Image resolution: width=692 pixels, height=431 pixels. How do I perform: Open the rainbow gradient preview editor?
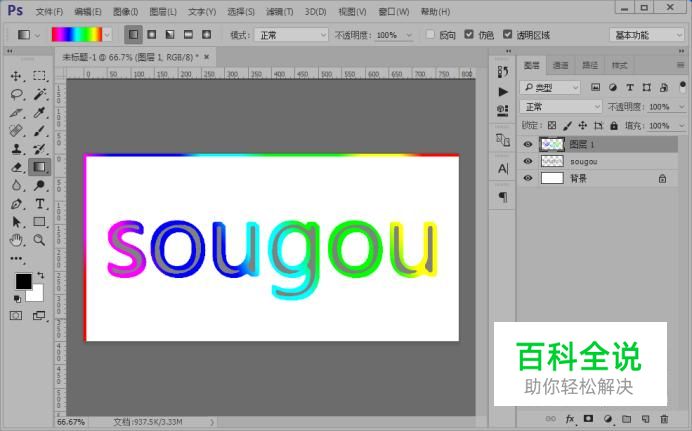77,35
